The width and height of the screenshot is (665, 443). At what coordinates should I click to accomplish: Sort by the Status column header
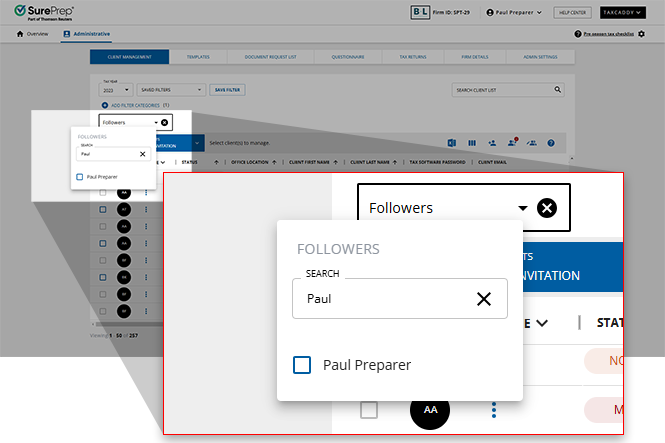point(189,162)
